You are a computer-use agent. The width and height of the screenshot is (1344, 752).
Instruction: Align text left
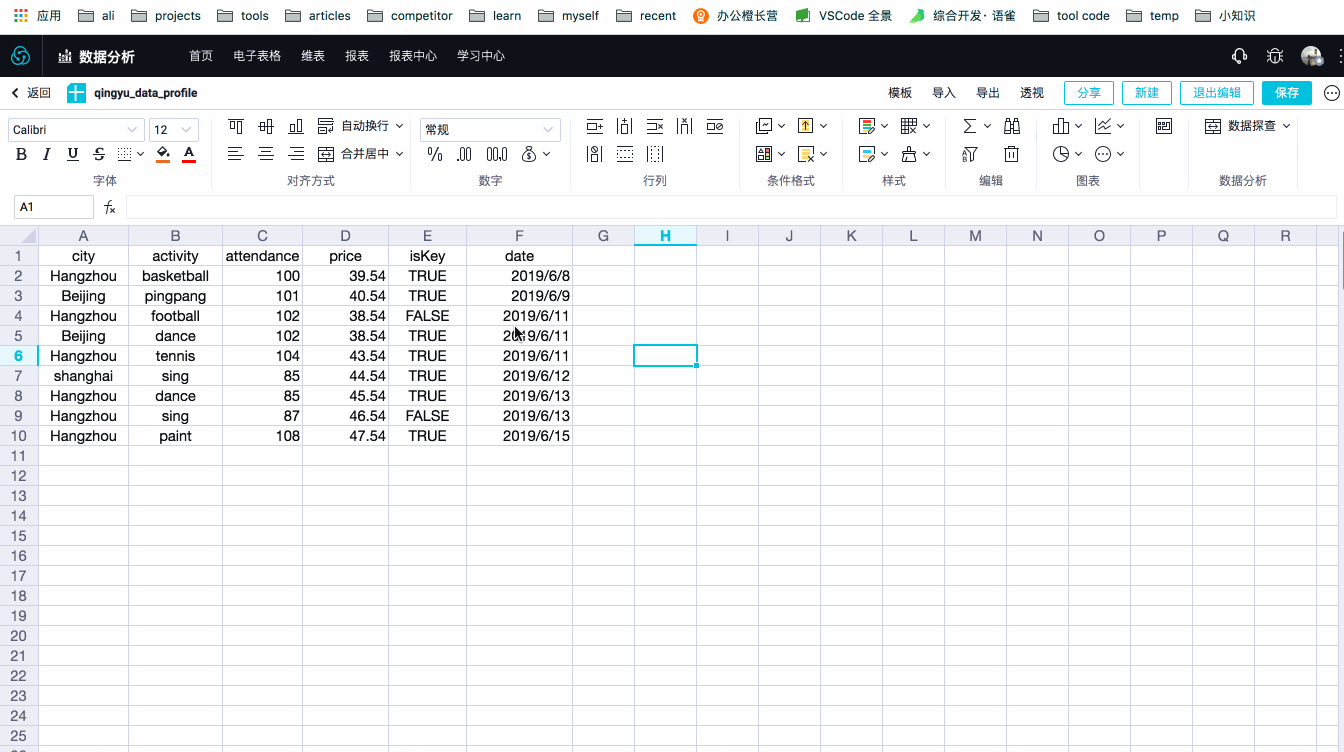236,154
